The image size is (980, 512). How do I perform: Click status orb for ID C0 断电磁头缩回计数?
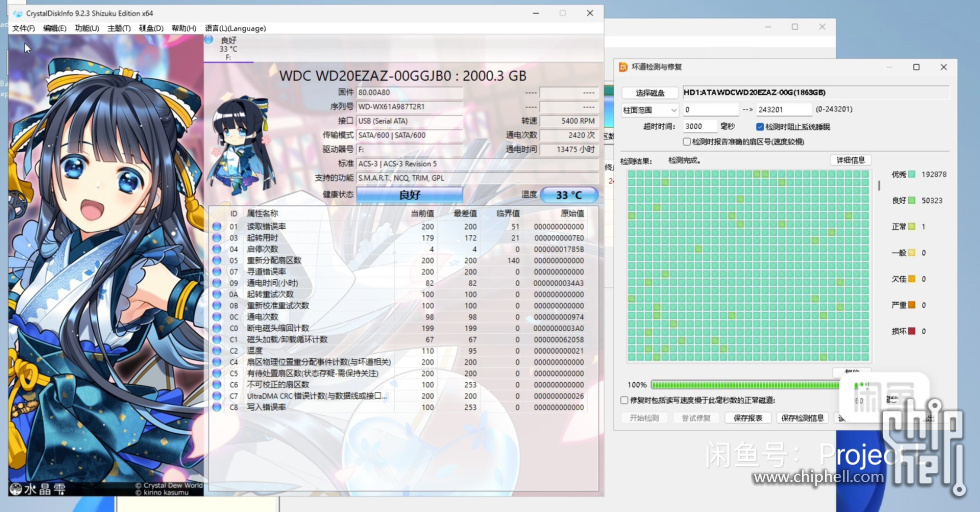[x=217, y=328]
